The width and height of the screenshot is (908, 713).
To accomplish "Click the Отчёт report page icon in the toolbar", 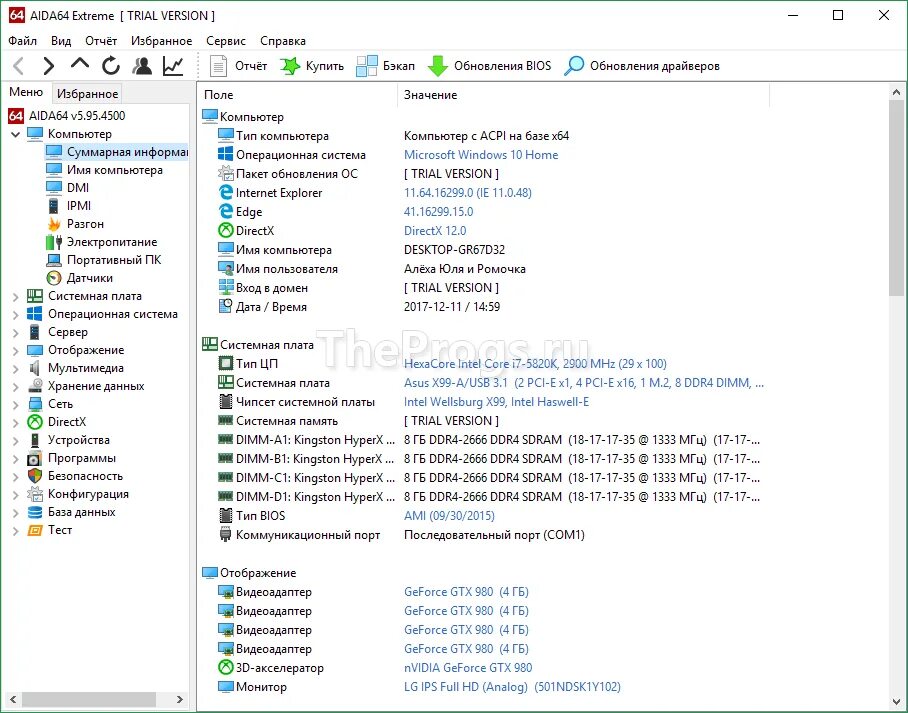I will tap(218, 66).
